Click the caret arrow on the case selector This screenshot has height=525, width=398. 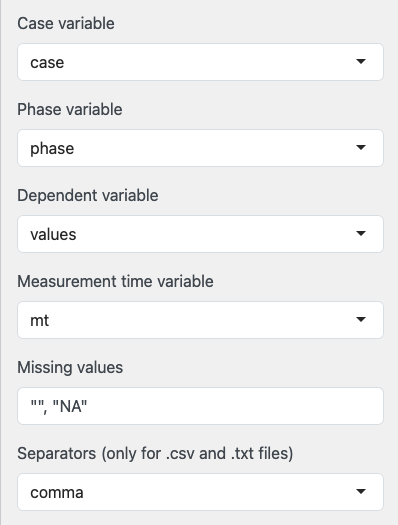pos(361,62)
